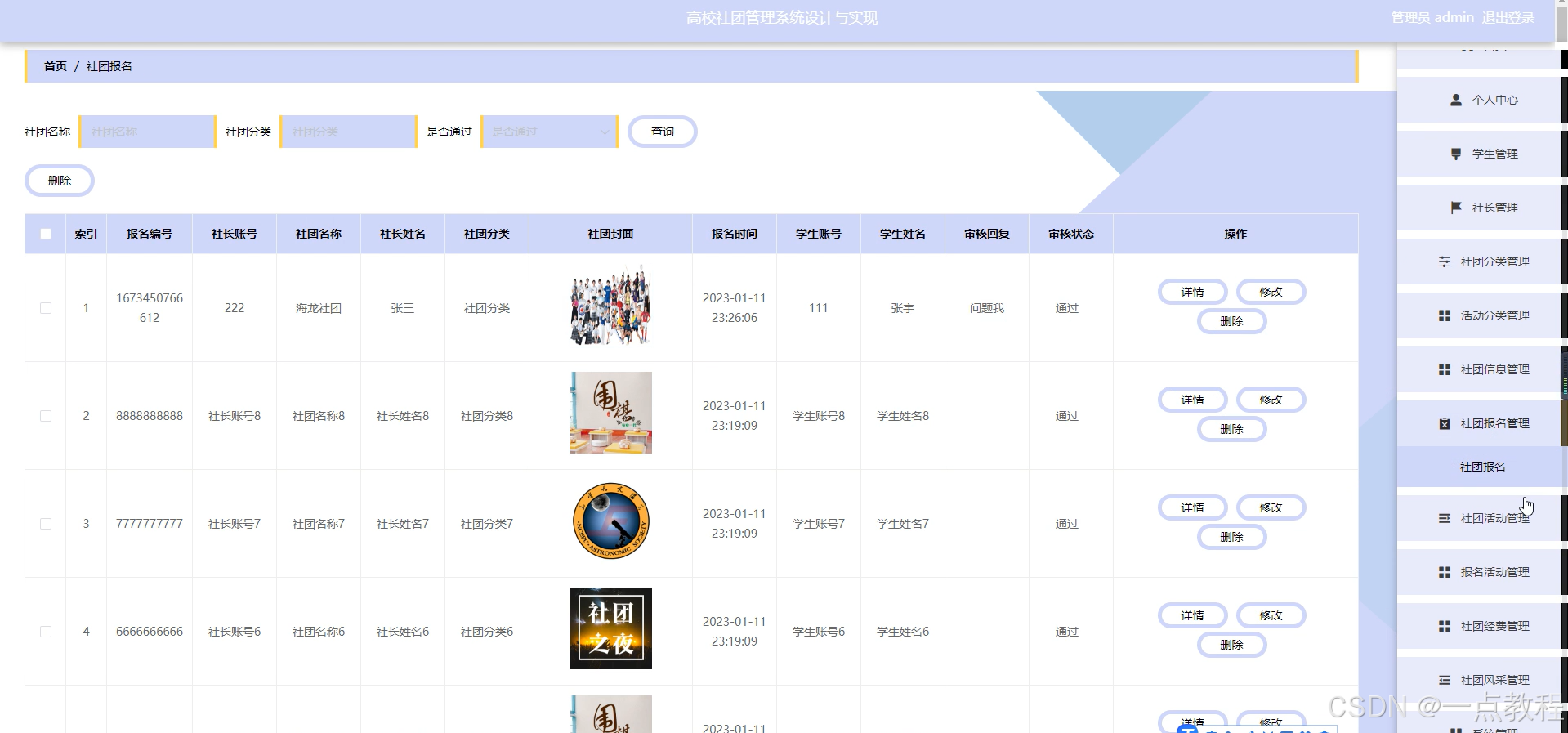Open the 海龙社团 group photo cover thumbnail
Screen dimensions: 1568x733
pos(610,305)
